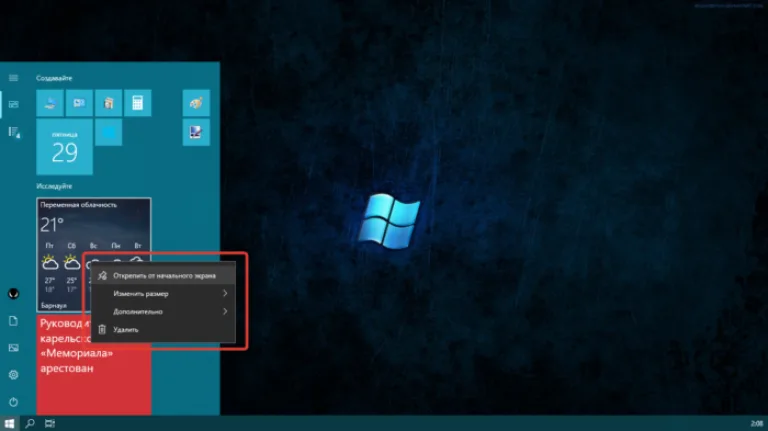This screenshot has height=431, width=768.
Task: Open Settings gear in Start sidebar
Action: pos(13,375)
